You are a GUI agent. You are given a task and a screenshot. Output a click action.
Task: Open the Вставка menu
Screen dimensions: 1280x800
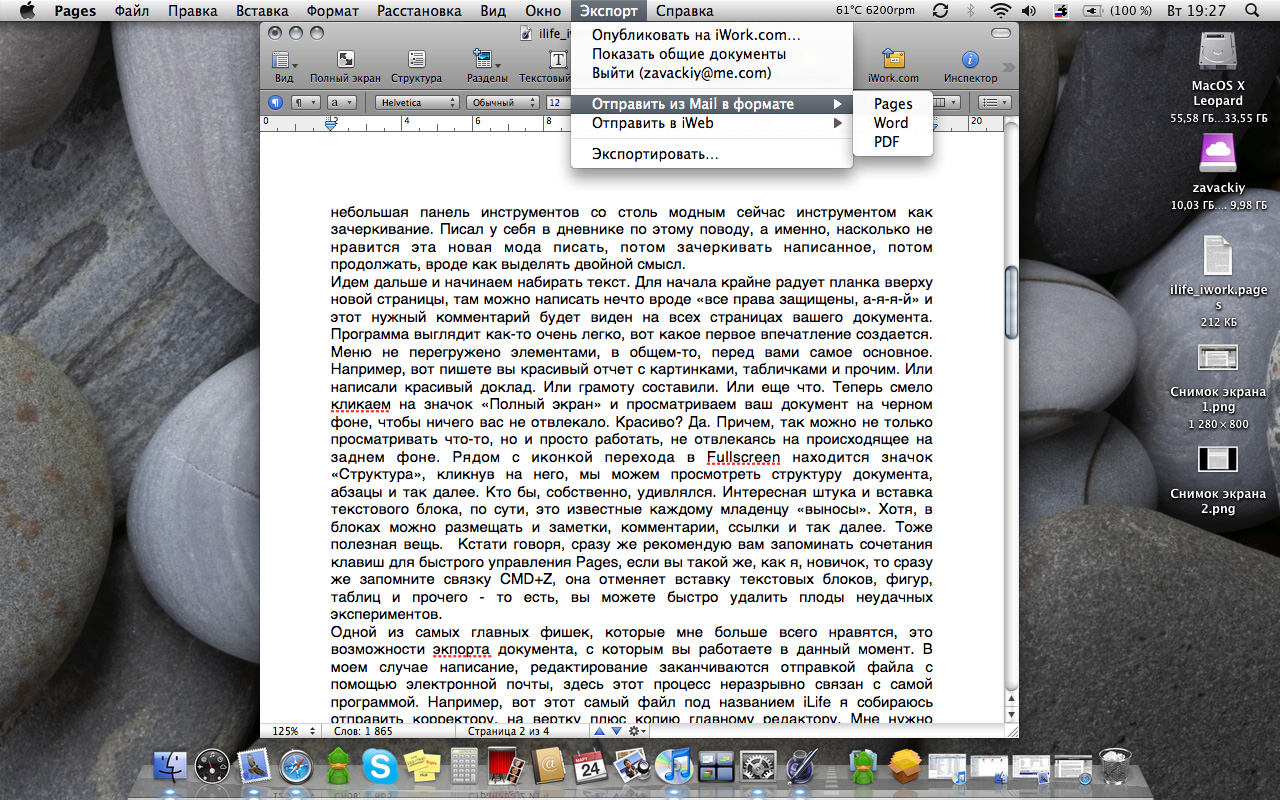261,11
